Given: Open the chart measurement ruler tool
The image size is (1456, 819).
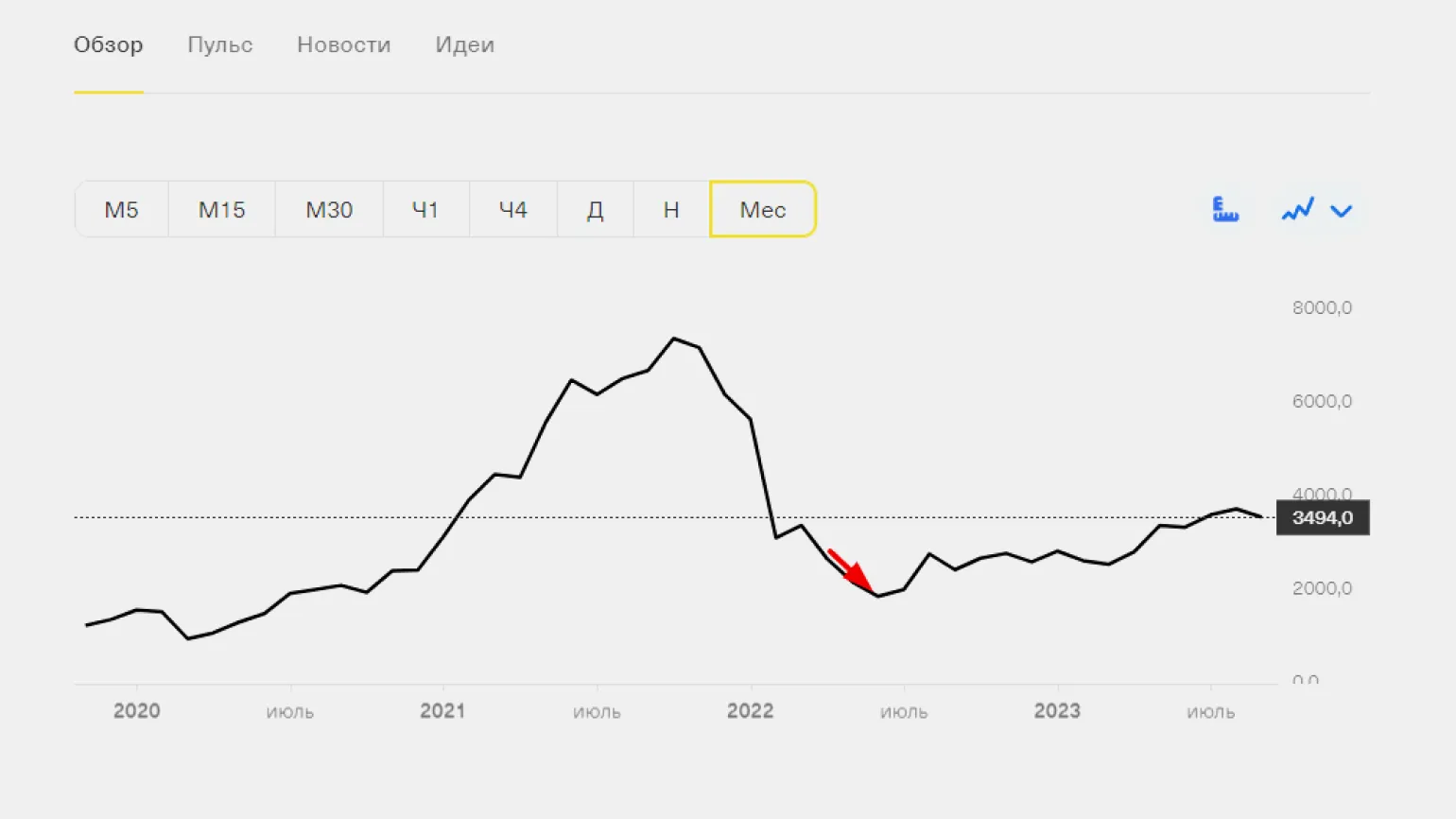Looking at the screenshot, I should tap(1225, 209).
